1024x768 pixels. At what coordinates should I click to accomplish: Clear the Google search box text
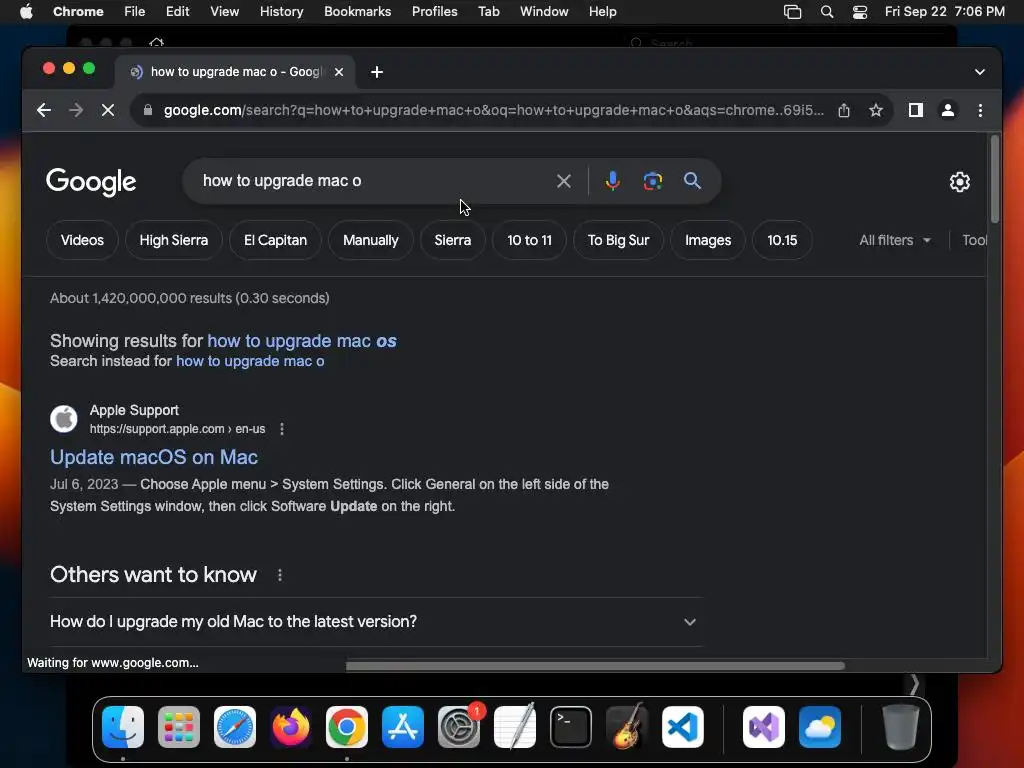564,181
